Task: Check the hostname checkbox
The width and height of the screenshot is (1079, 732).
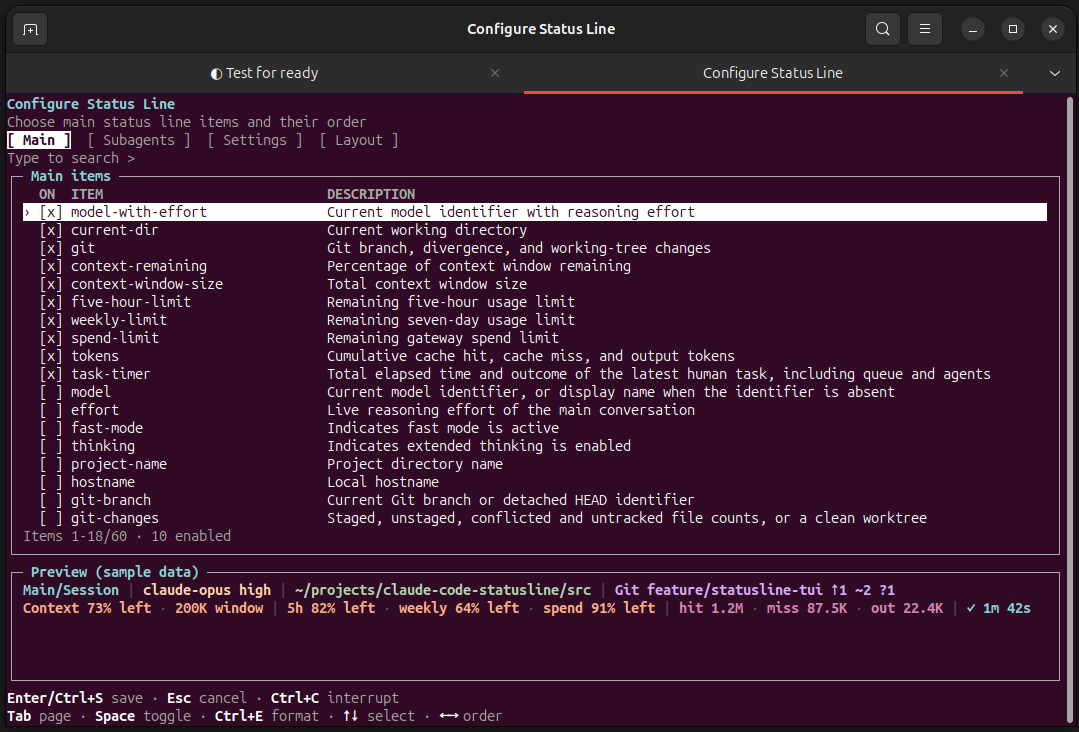Action: pos(51,482)
